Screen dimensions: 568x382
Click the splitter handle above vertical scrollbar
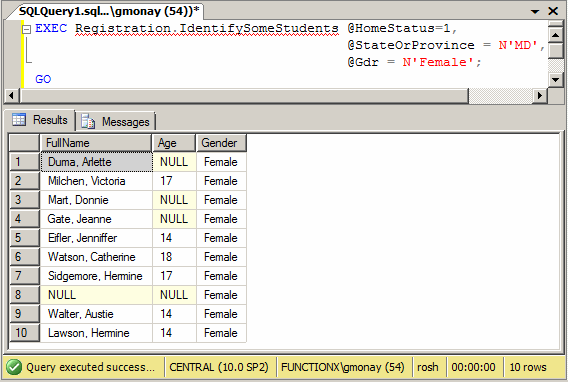(555, 24)
